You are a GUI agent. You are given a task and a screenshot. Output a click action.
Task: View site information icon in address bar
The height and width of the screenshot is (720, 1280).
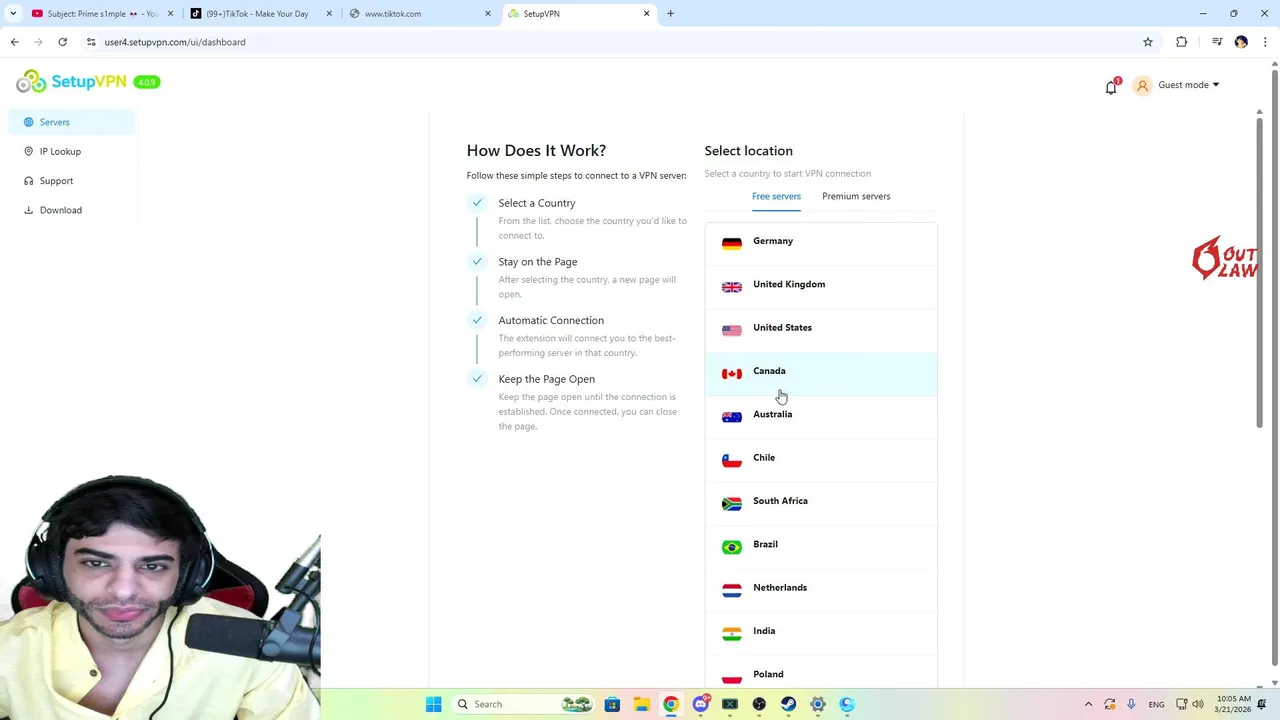(x=91, y=42)
